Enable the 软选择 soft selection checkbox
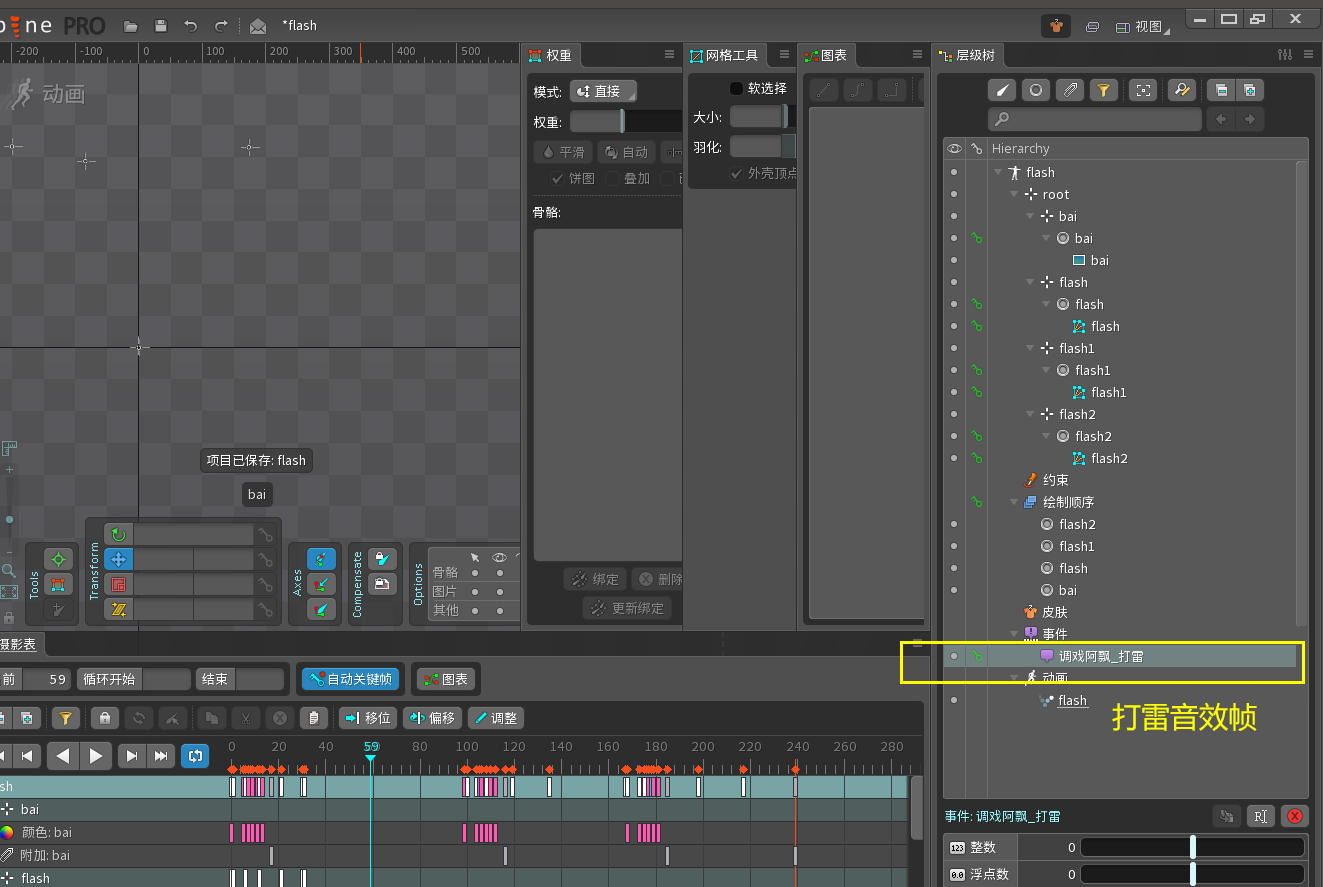Screen dimensions: 1323x887 coord(737,88)
